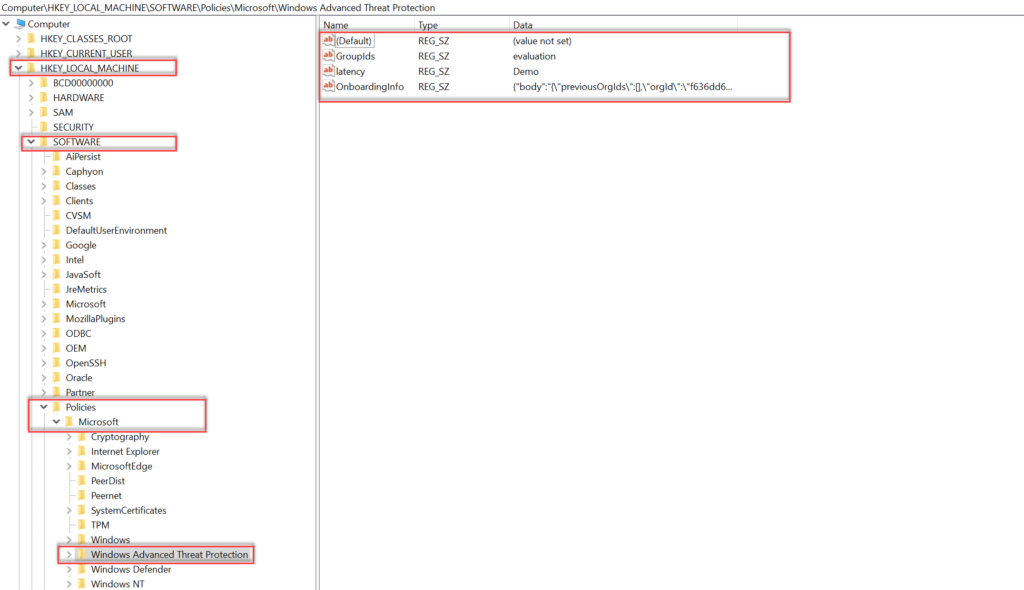The height and width of the screenshot is (590, 1024).
Task: Expand the HKEY_CURRENT_USER hive
Action: click(18, 54)
